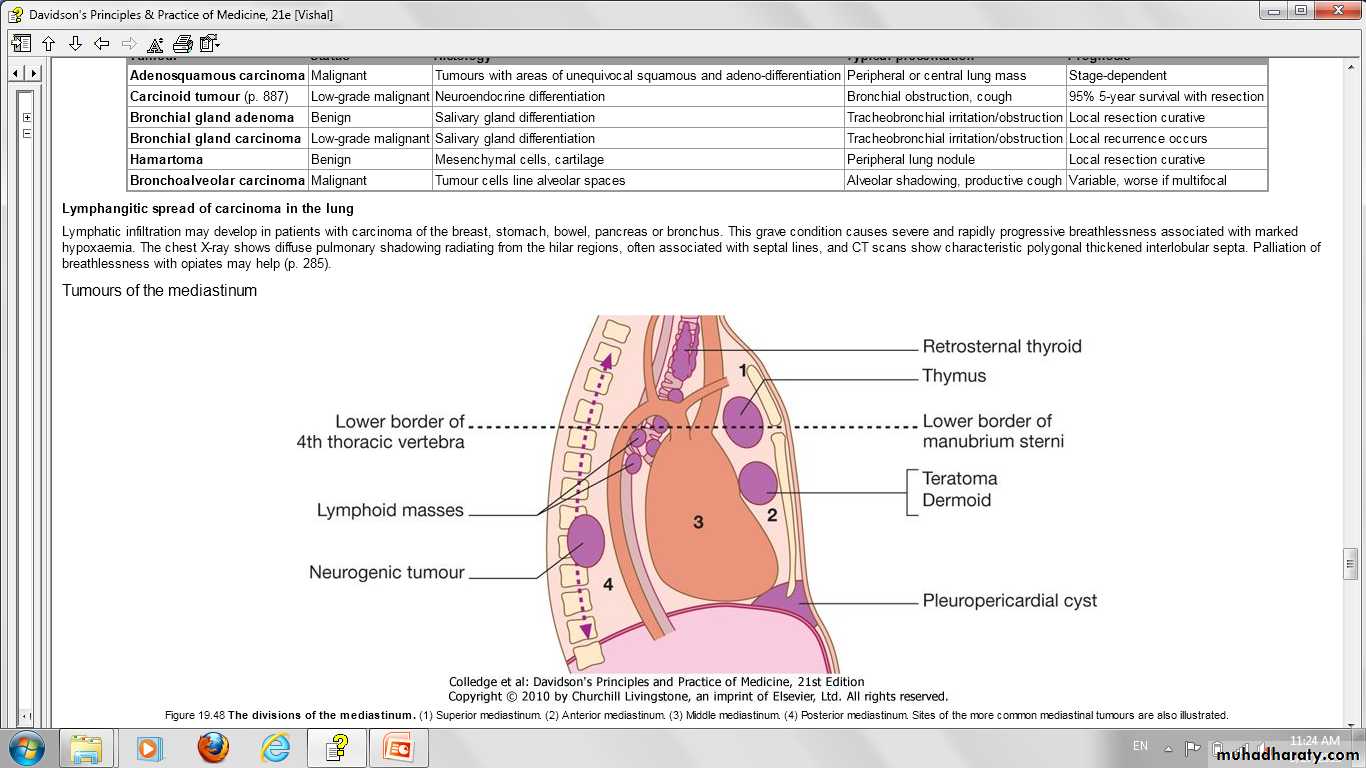Change font size with the A icon
Viewport: 1366px width, 768px height.
point(155,43)
